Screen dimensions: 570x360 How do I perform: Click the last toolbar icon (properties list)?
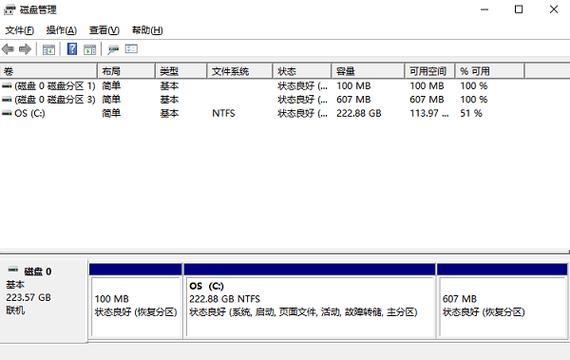coord(131,49)
